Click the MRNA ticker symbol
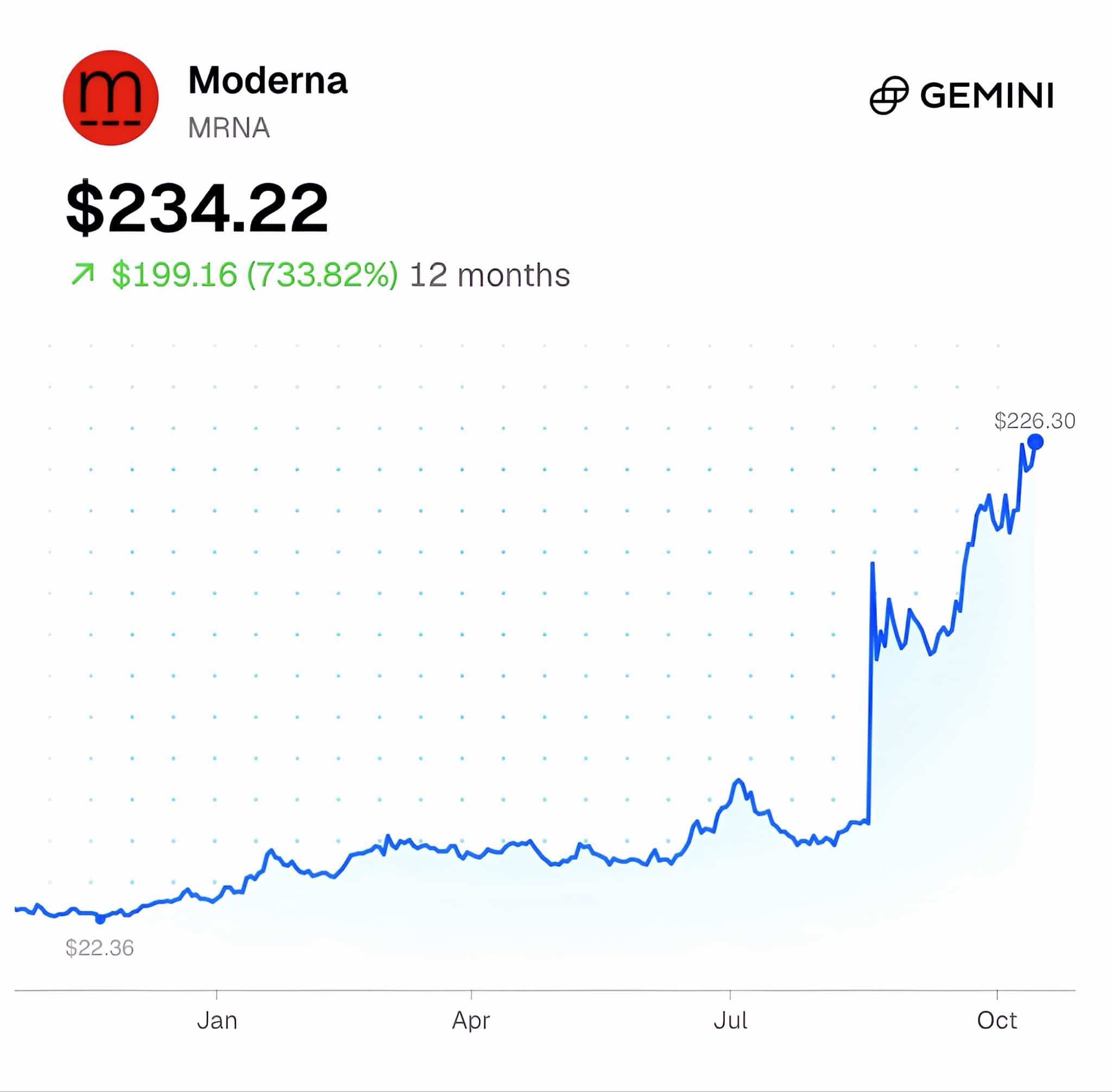Viewport: 1112px width, 1092px height. (229, 128)
